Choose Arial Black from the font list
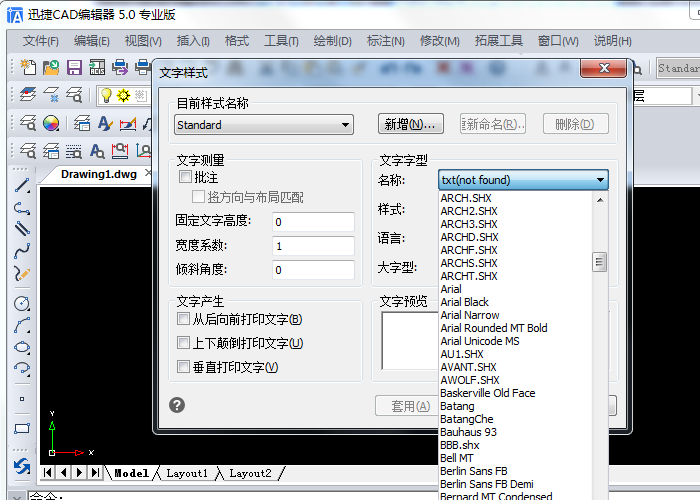The height and width of the screenshot is (500, 700). [464, 302]
